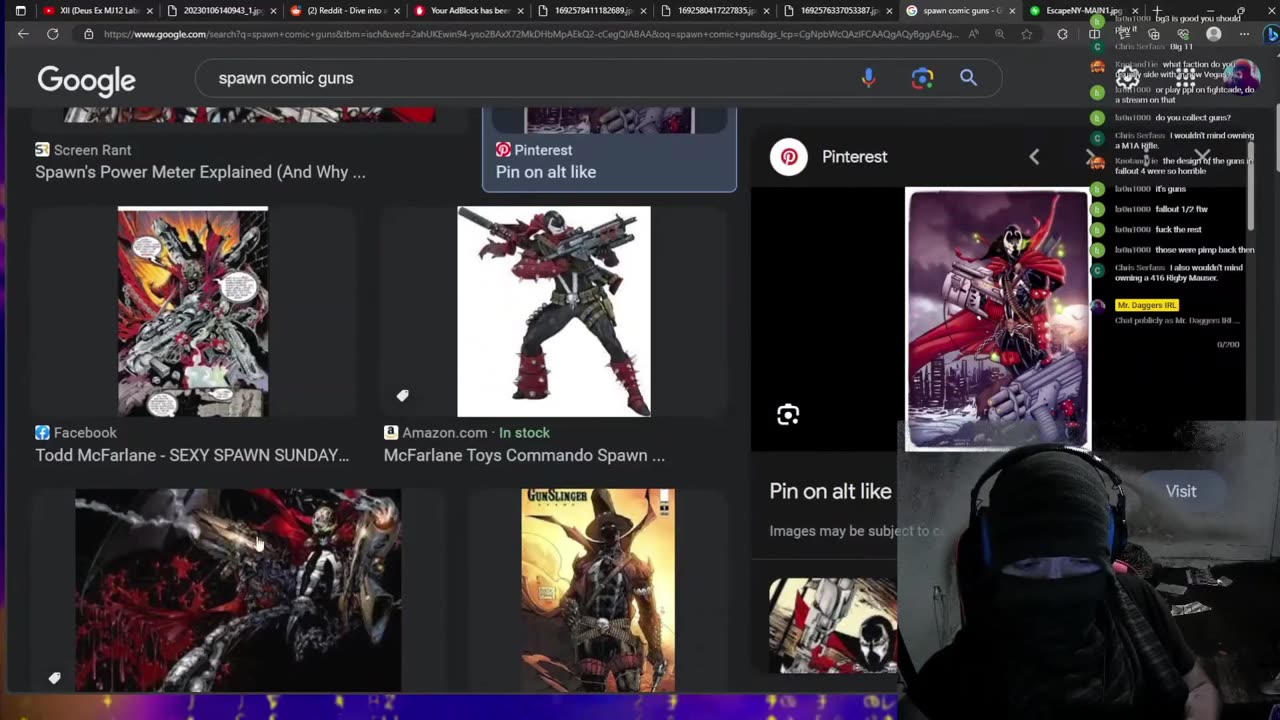
Task: Open Todd McFarlane - SEXY SPAWN SUNDAY link
Action: 192,455
